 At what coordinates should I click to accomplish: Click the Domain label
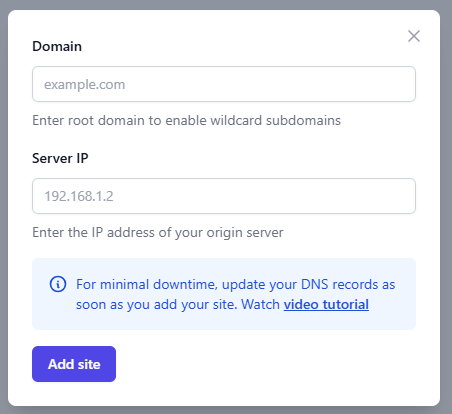57,46
